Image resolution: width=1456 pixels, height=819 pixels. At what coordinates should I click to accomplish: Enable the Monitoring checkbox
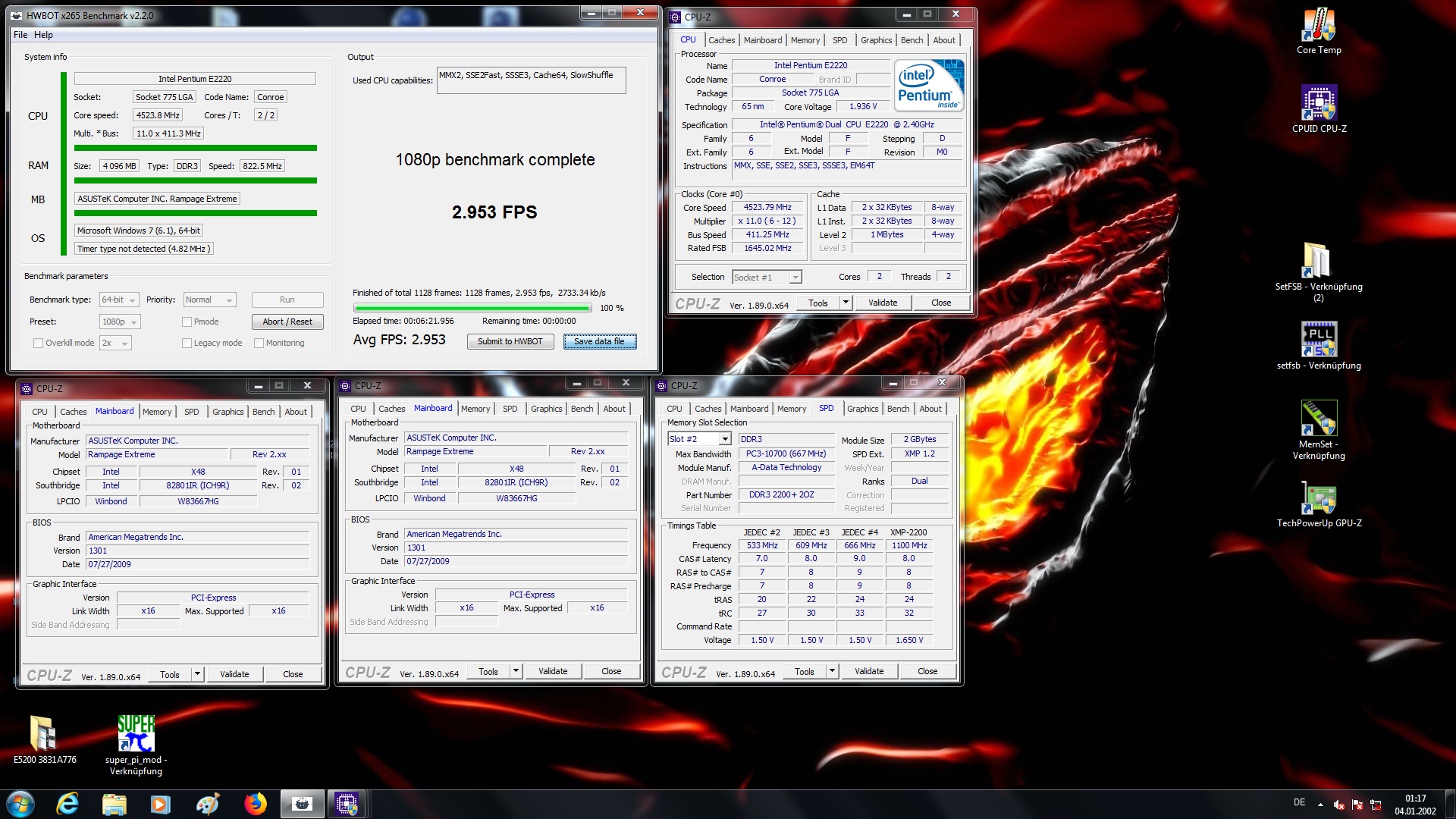(259, 343)
